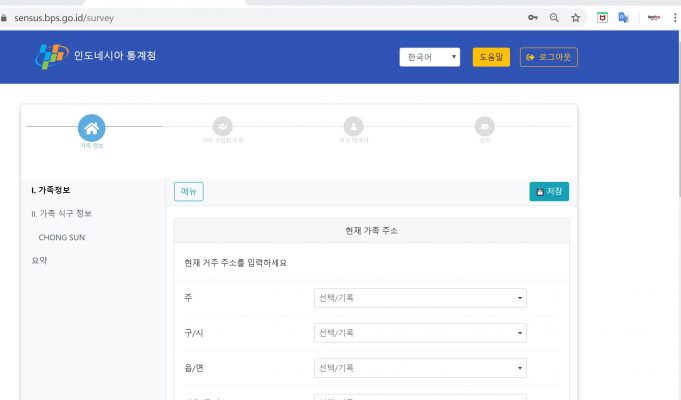Click the 로그아웃 logout button
681x400 pixels.
[x=549, y=57]
